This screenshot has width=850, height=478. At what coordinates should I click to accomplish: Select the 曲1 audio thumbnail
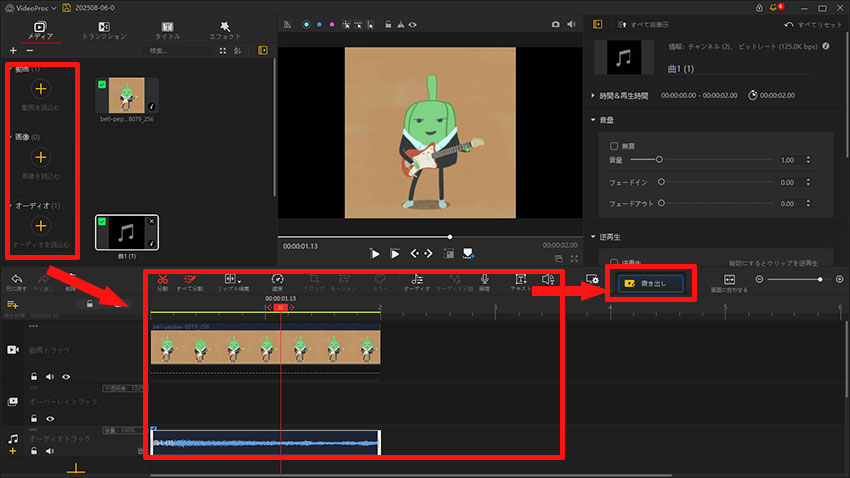127,232
